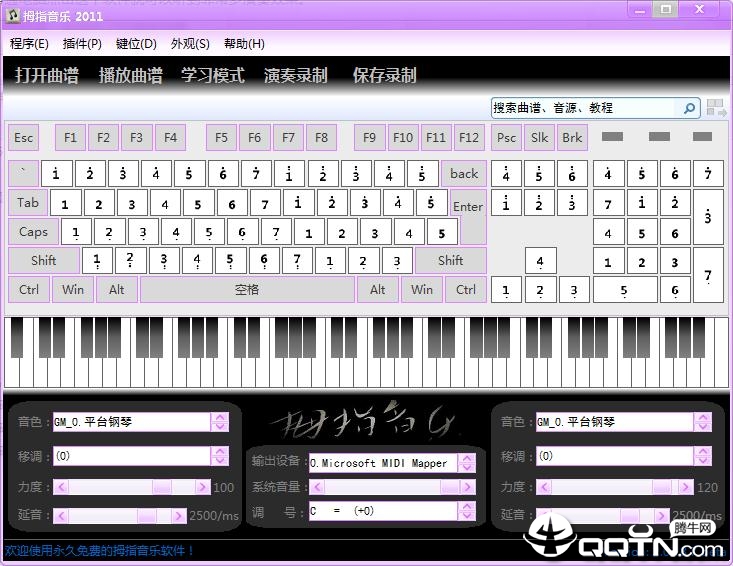
Task: Start 演奏录制 performance recording
Action: [x=295, y=75]
